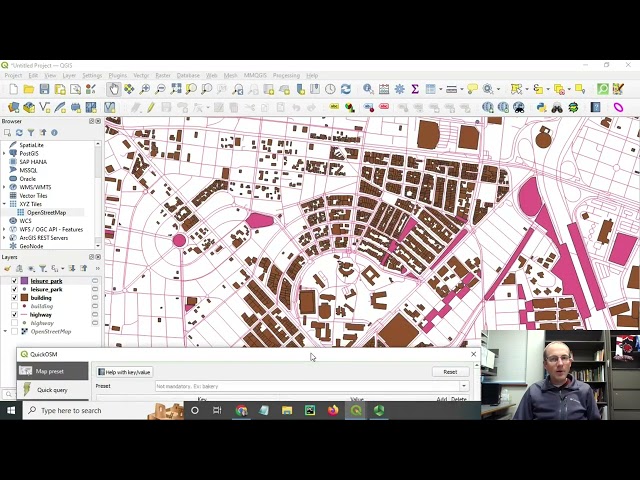640x480 pixels.
Task: Toggle editing with the yellow pencil icon
Action: point(151,107)
